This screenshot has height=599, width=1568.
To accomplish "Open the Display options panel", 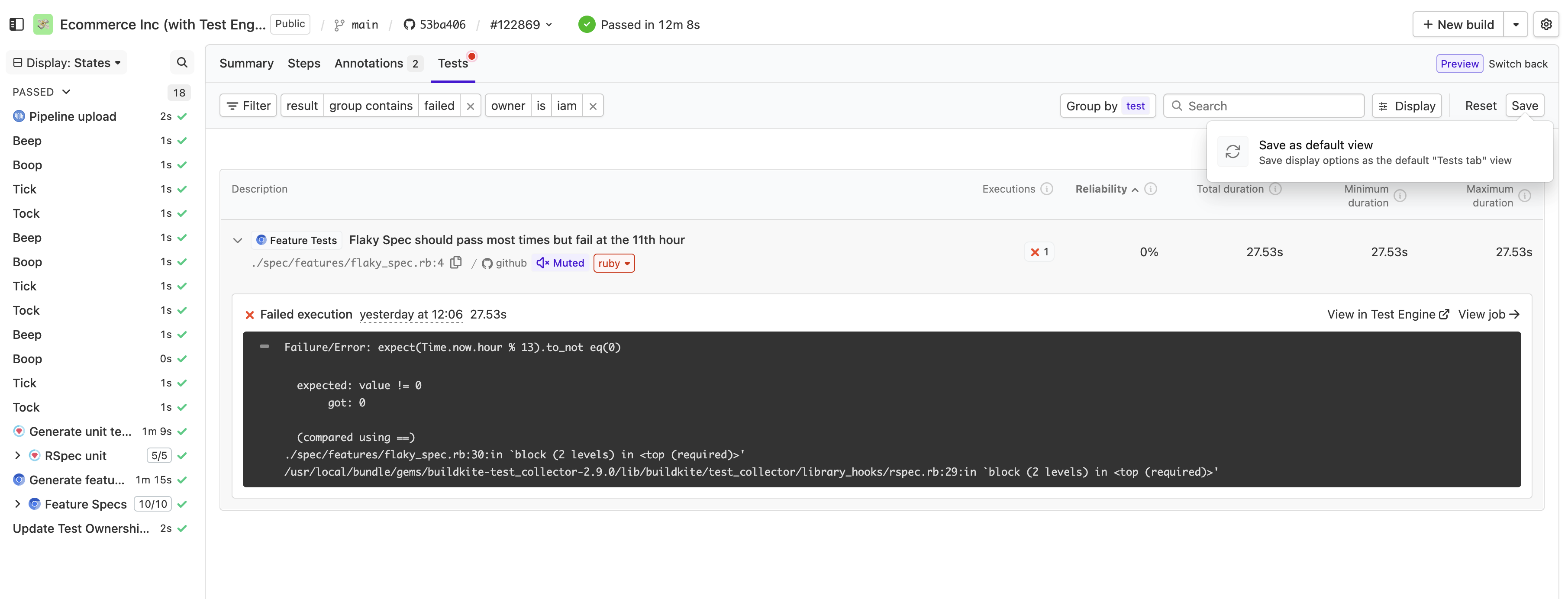I will click(x=1407, y=105).
